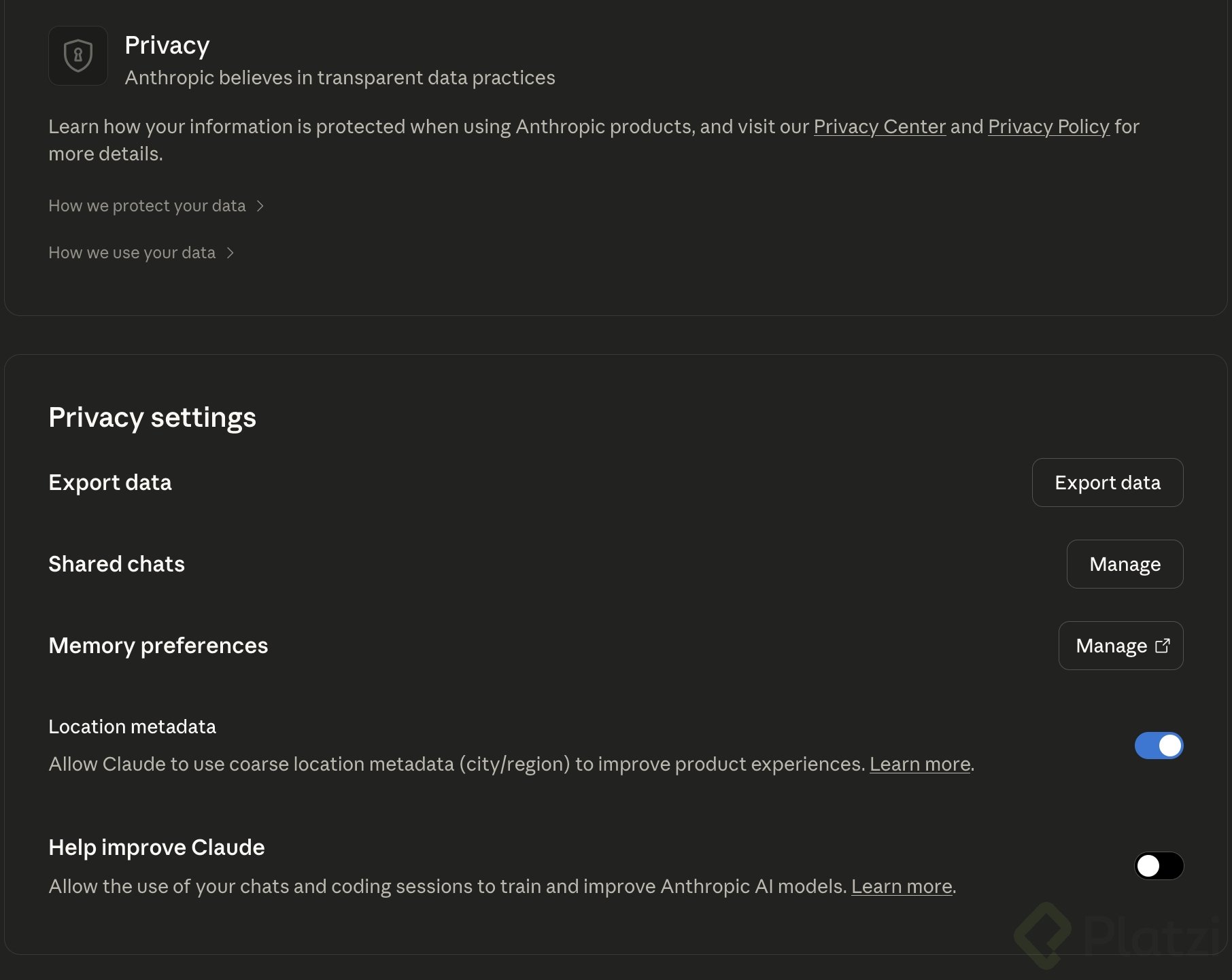Click the Export data button
1232x980 pixels.
(1107, 483)
